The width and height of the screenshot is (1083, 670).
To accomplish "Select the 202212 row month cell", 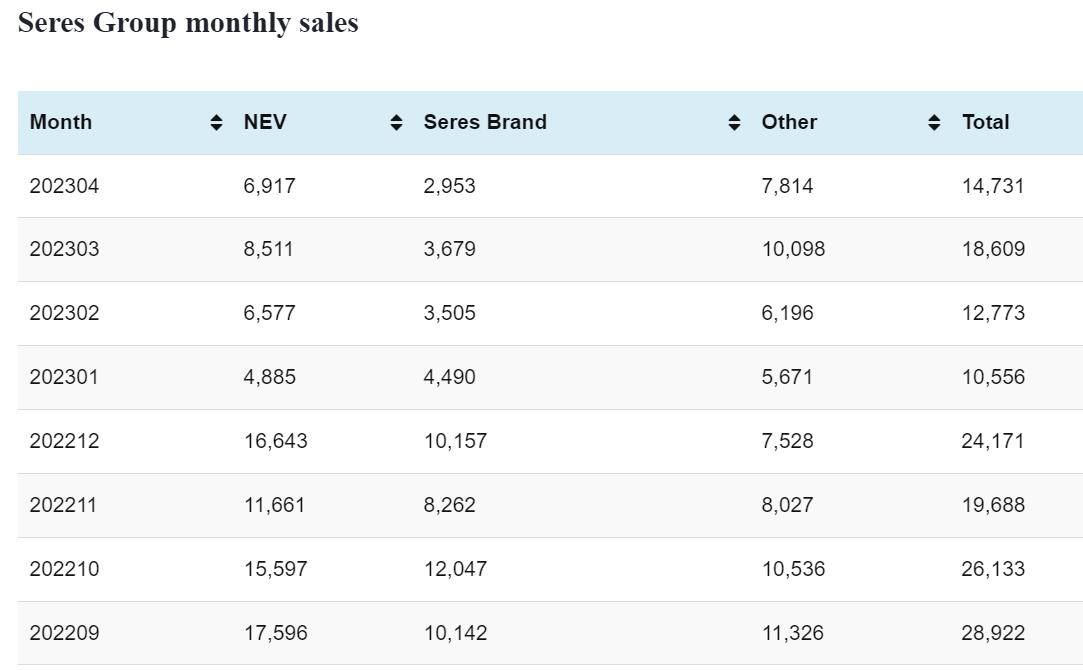I will click(x=64, y=441).
